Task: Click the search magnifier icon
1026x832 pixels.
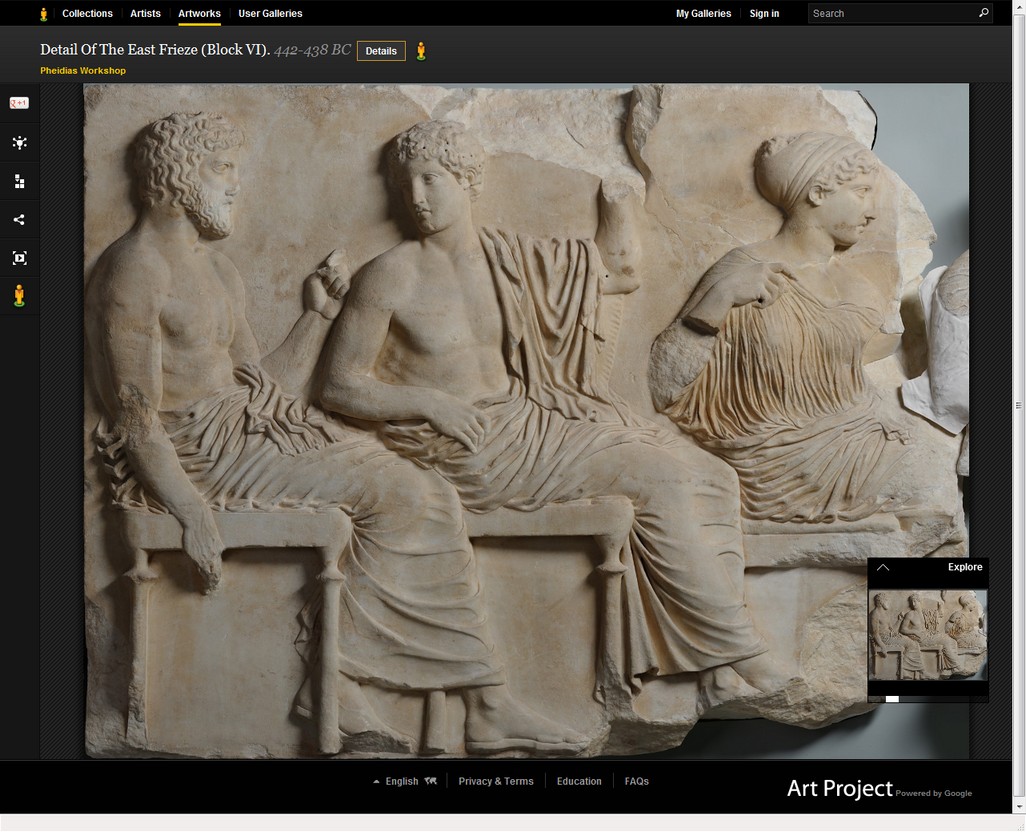Action: 983,13
